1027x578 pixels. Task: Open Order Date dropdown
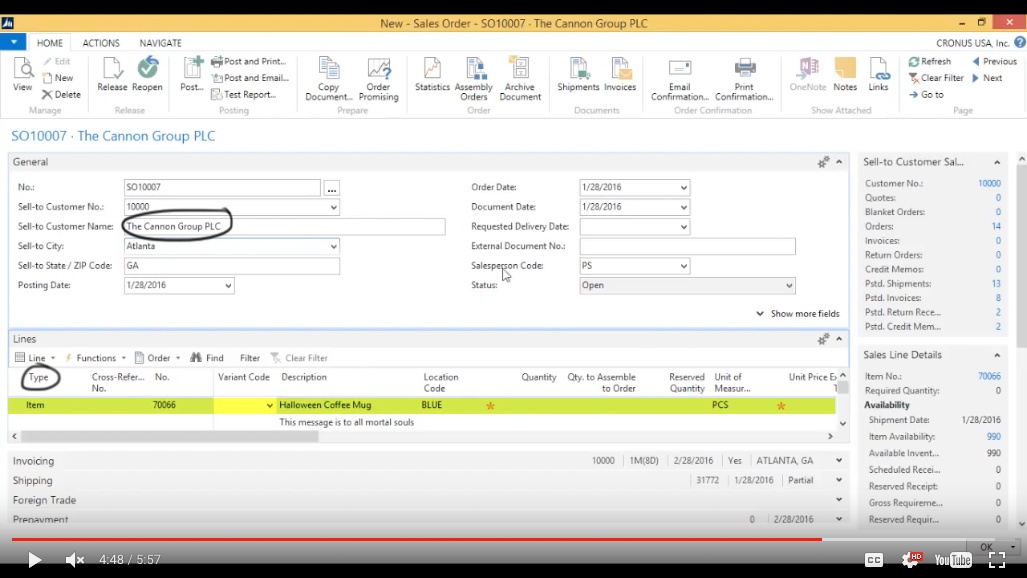pos(683,187)
